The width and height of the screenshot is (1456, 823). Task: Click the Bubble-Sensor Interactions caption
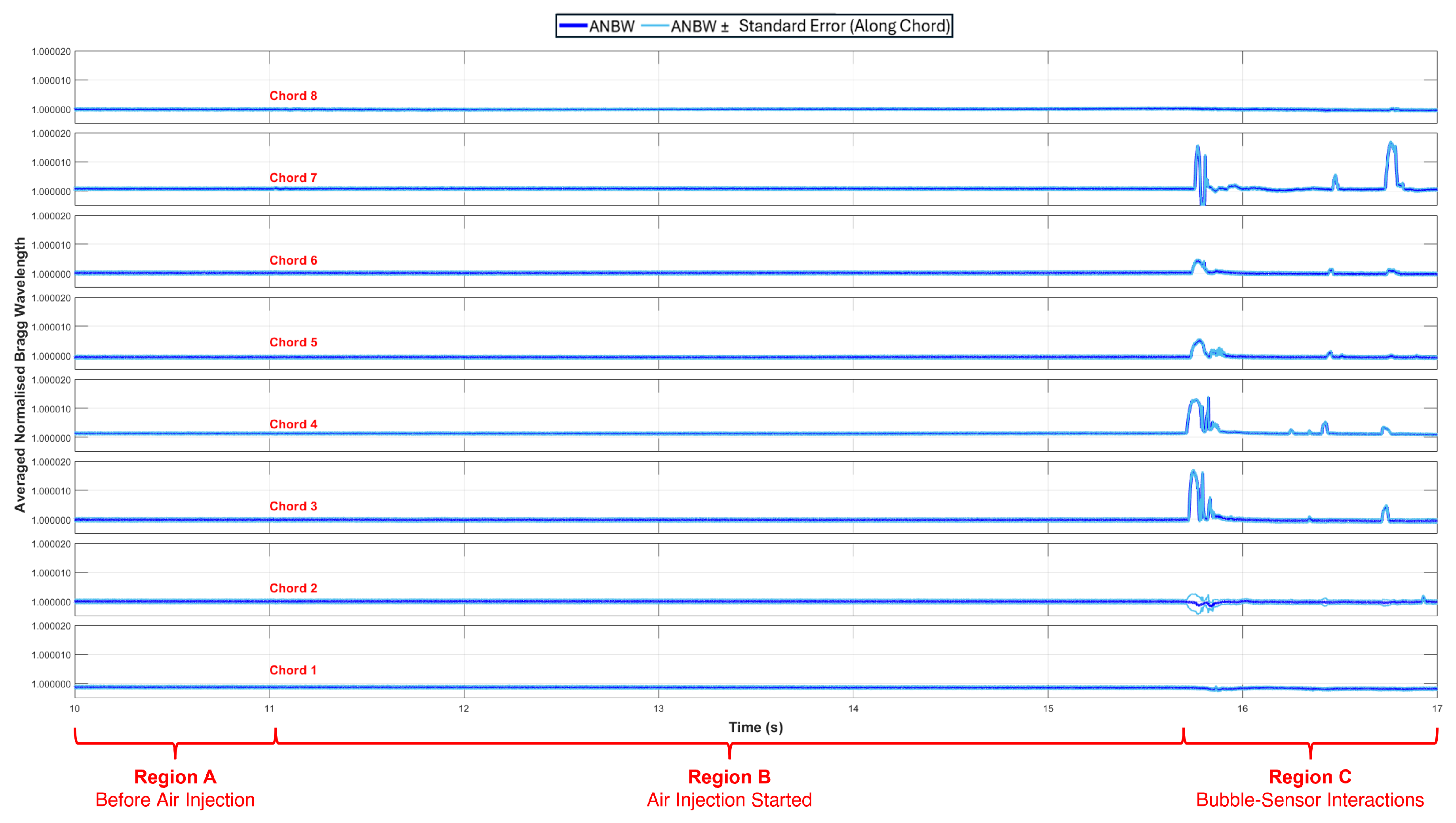point(1309,800)
